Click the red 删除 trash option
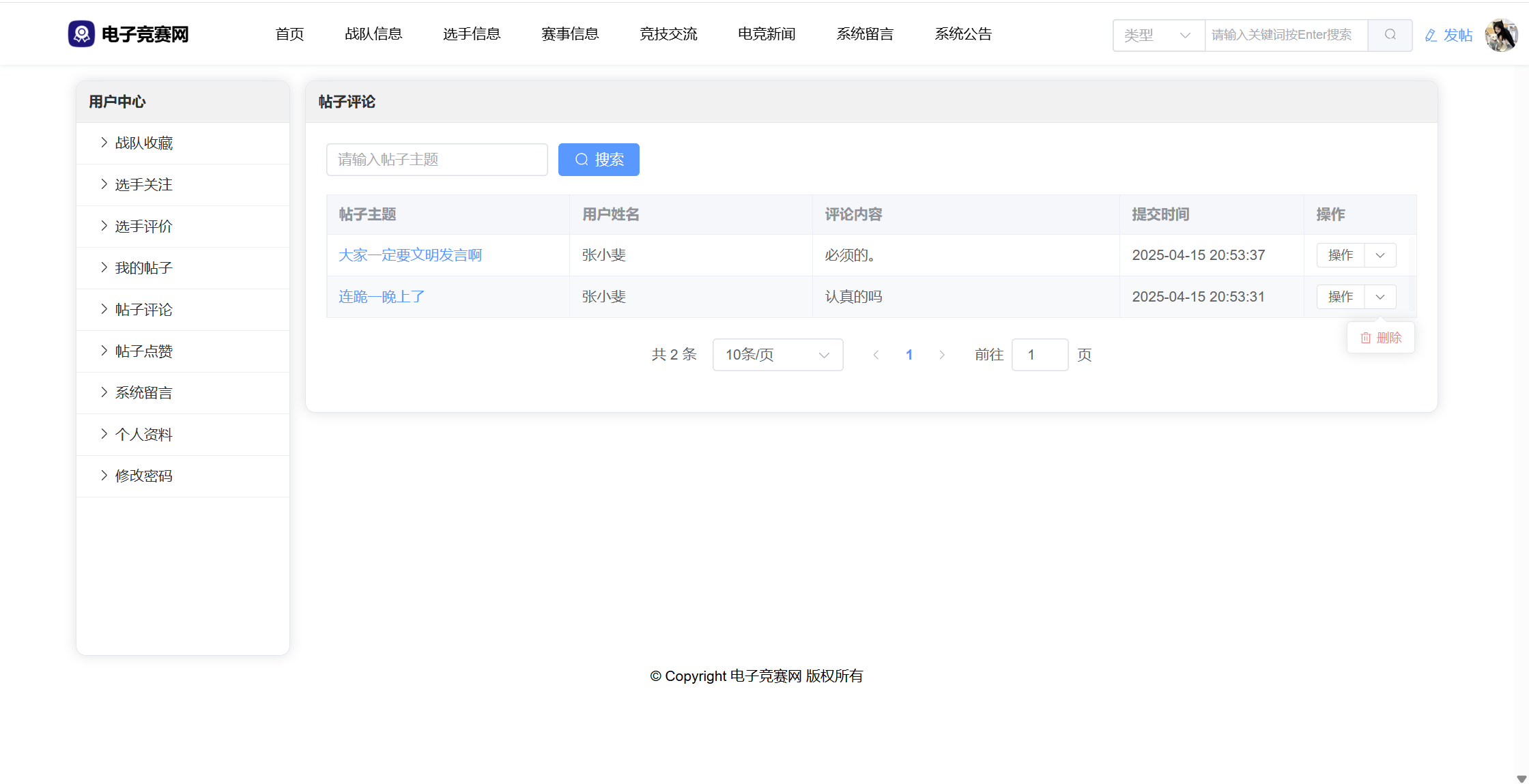The height and width of the screenshot is (784, 1529). pos(1380,338)
